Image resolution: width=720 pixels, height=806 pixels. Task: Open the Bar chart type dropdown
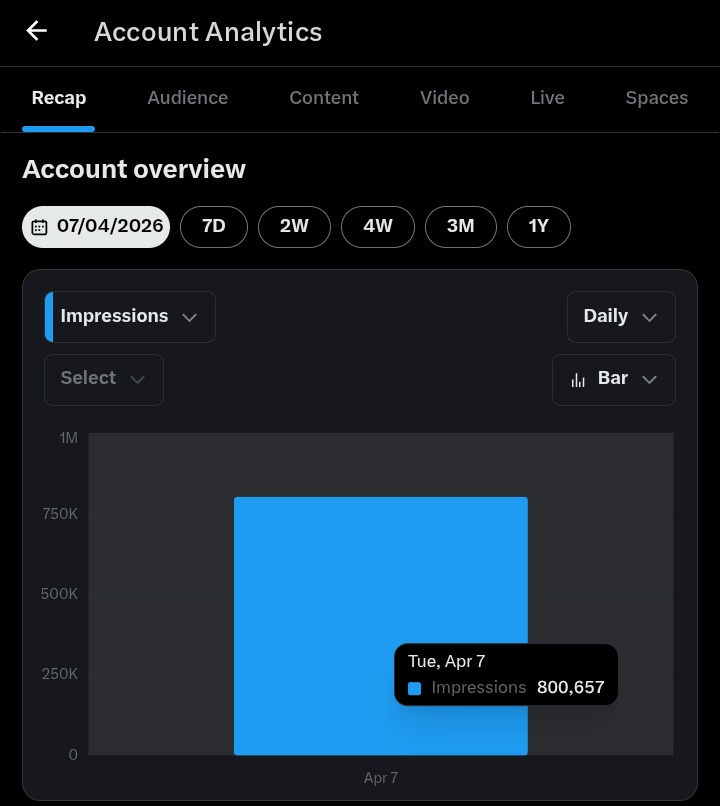tap(614, 379)
